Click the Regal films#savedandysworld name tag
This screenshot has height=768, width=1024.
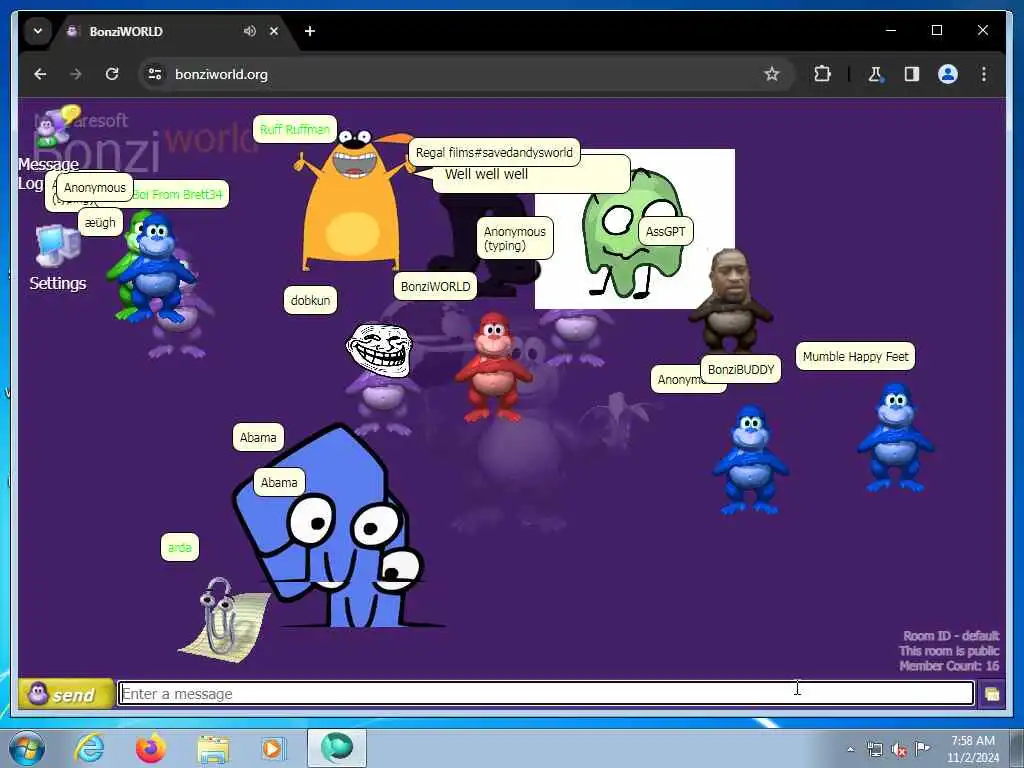tap(494, 152)
